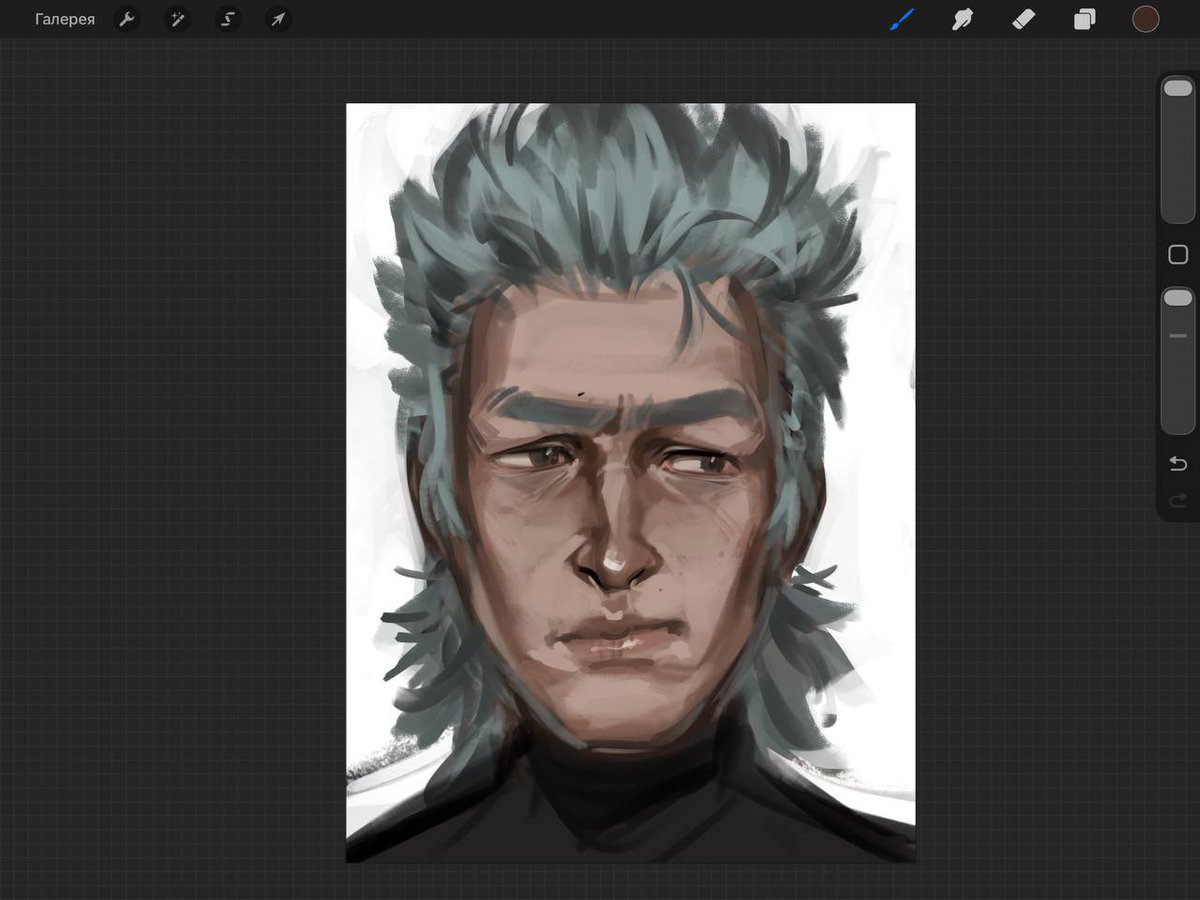Select the Brush tool
Viewport: 1200px width, 900px height.
(x=902, y=19)
